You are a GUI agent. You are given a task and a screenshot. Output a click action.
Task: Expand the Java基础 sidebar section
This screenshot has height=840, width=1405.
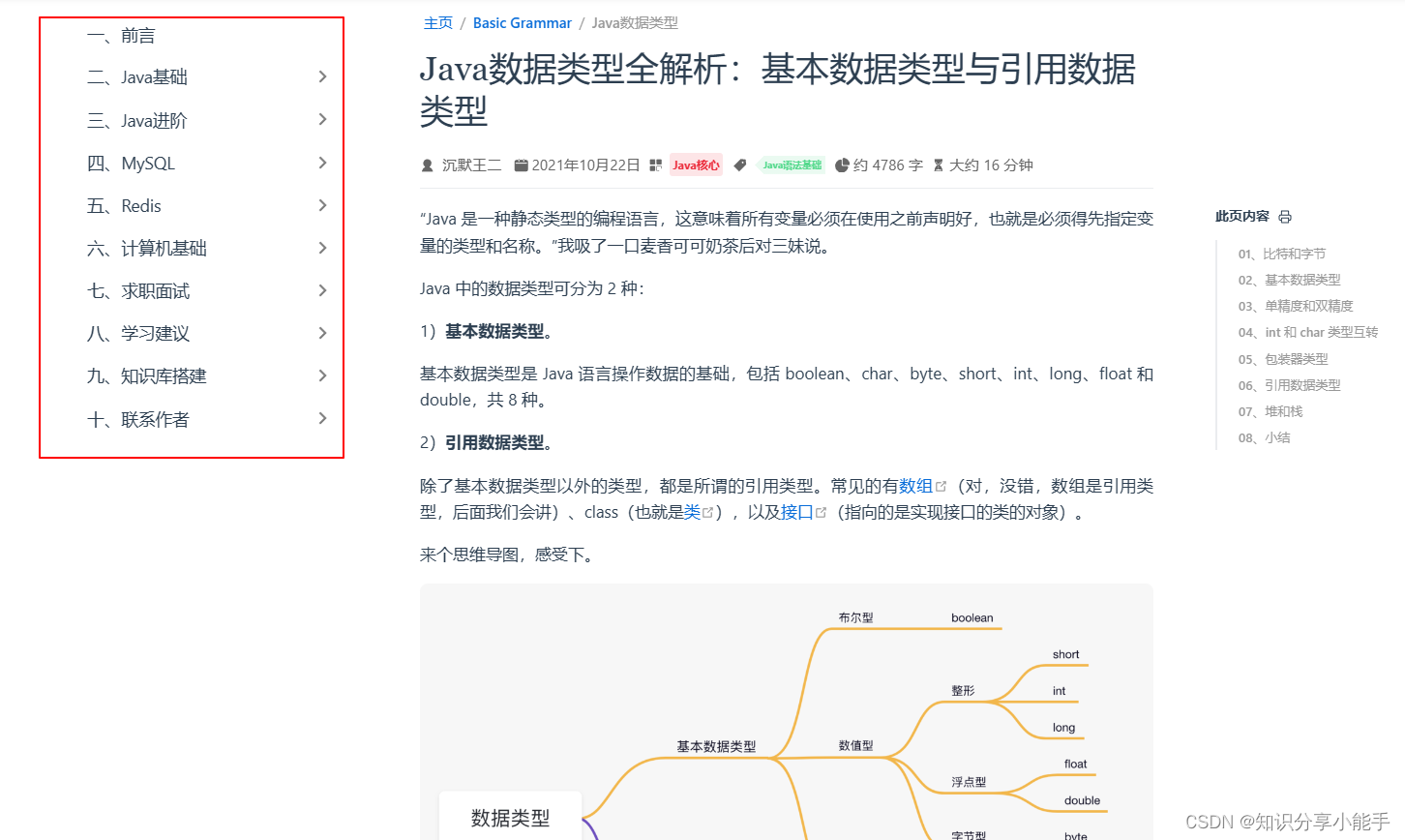click(x=322, y=76)
